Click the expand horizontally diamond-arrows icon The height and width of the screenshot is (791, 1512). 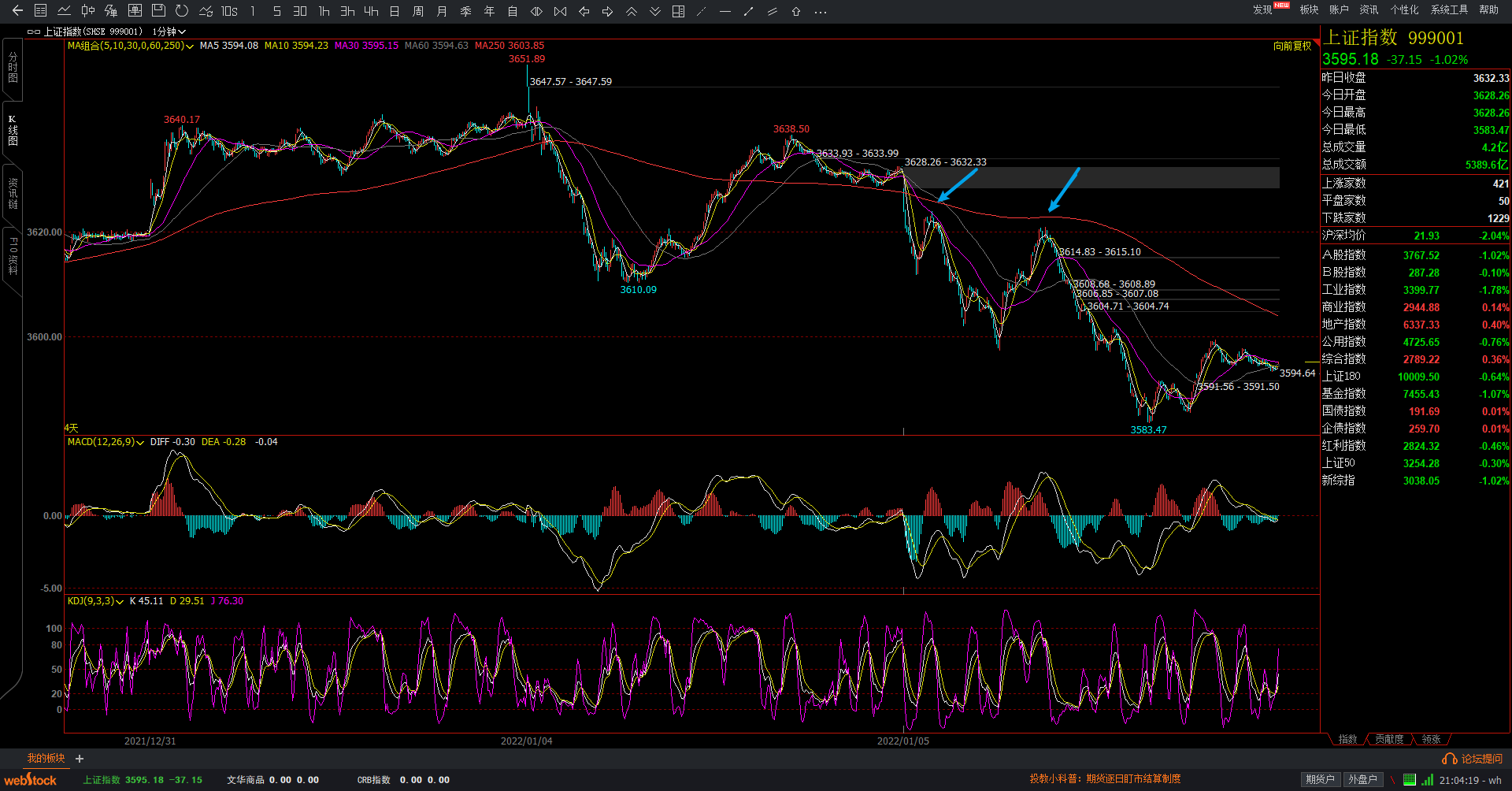point(536,11)
